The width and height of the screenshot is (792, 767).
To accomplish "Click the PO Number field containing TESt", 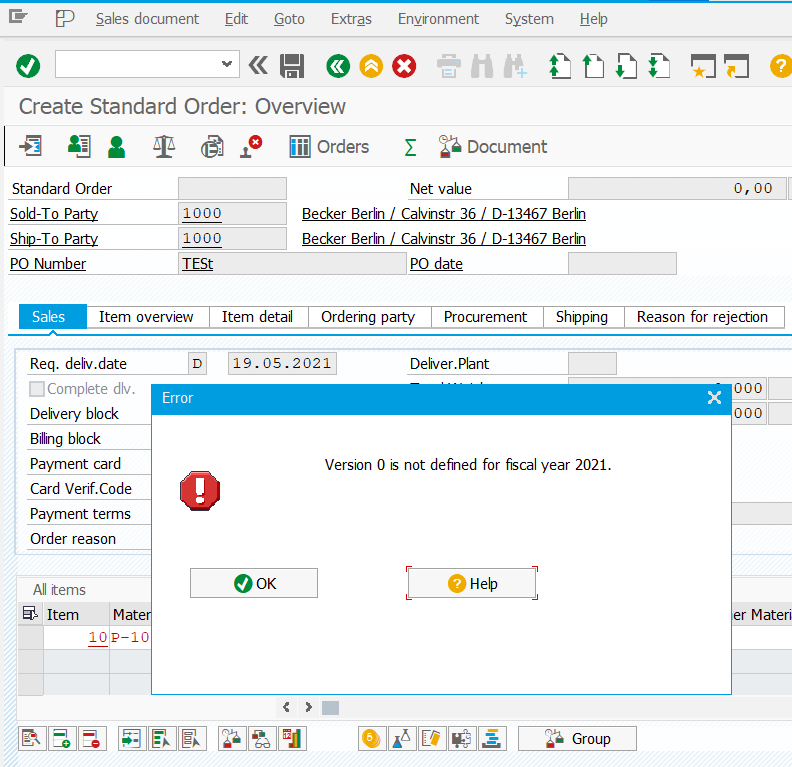I will coord(292,264).
